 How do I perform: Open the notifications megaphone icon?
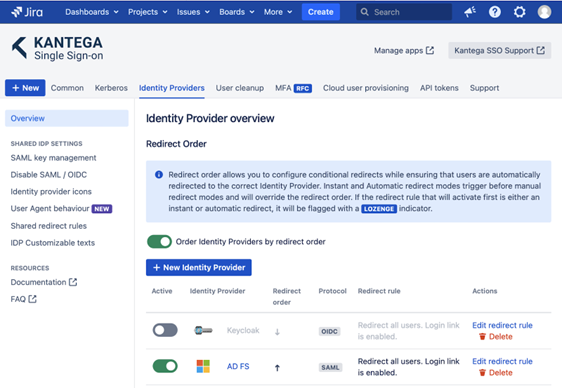[x=470, y=12]
